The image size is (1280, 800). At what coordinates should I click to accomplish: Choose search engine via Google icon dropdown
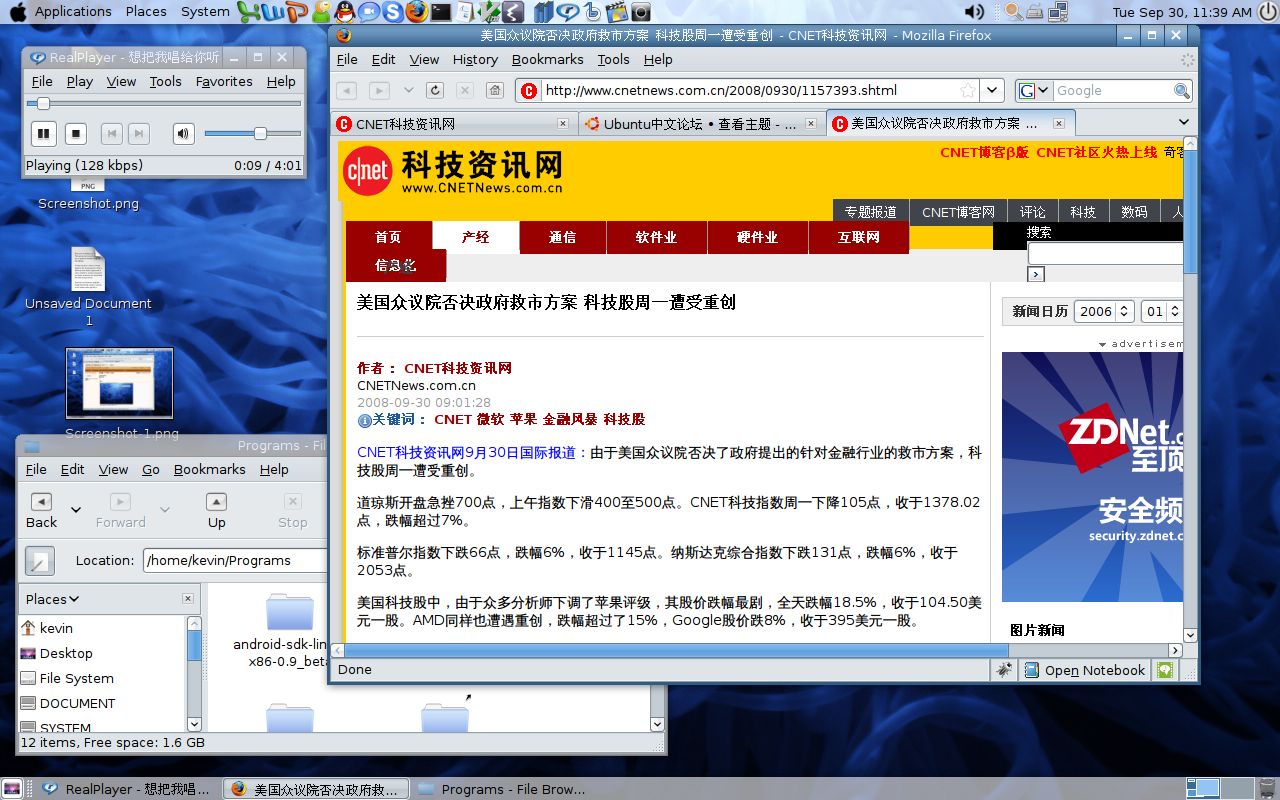tap(1034, 91)
